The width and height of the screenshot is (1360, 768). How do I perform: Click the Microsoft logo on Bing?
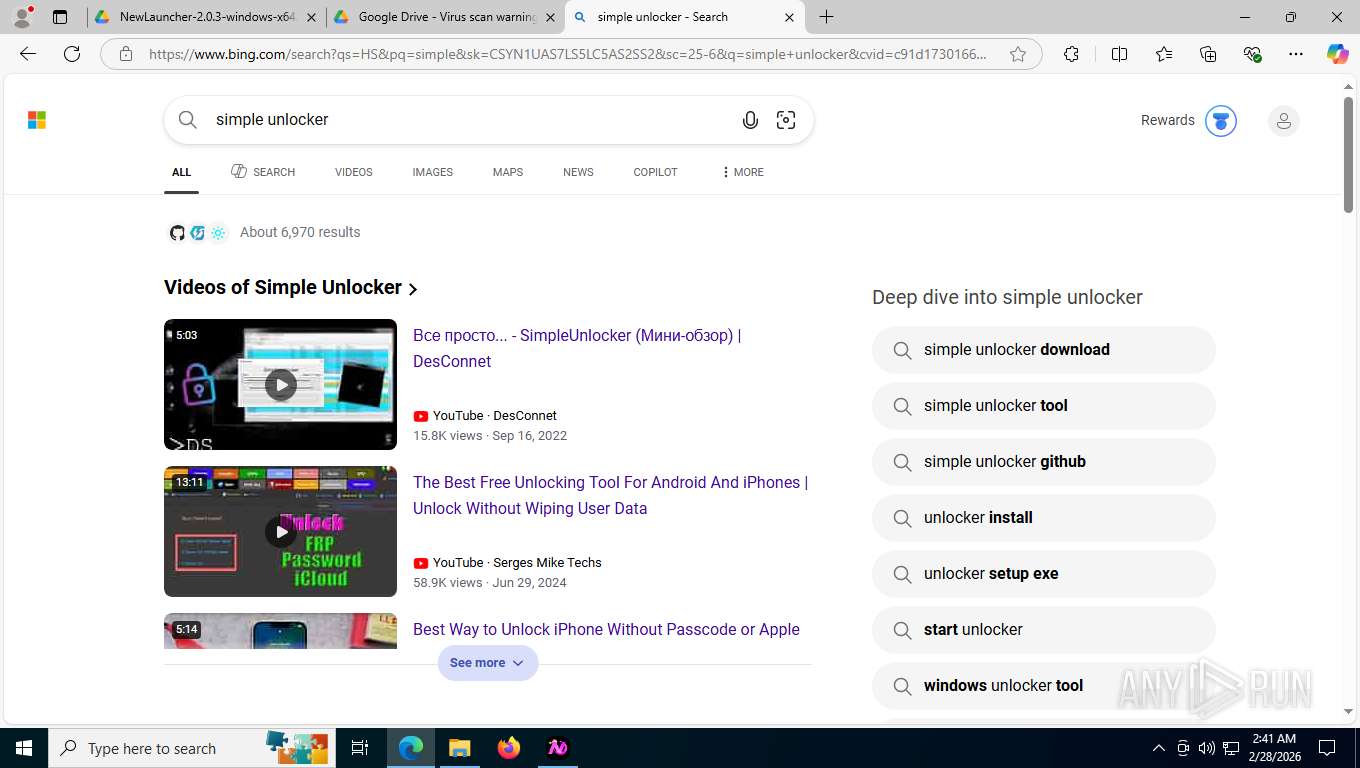(37, 120)
